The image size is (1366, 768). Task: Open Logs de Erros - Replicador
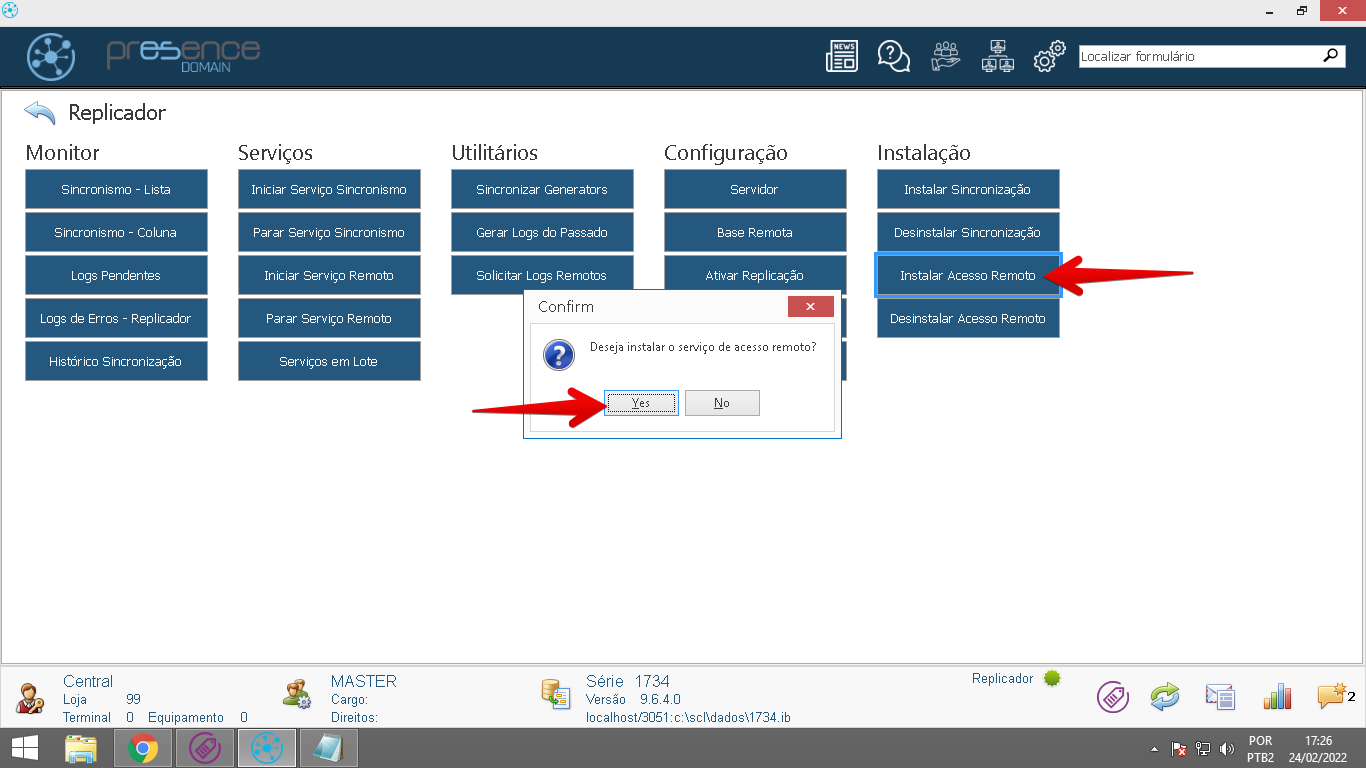pyautogui.click(x=116, y=318)
